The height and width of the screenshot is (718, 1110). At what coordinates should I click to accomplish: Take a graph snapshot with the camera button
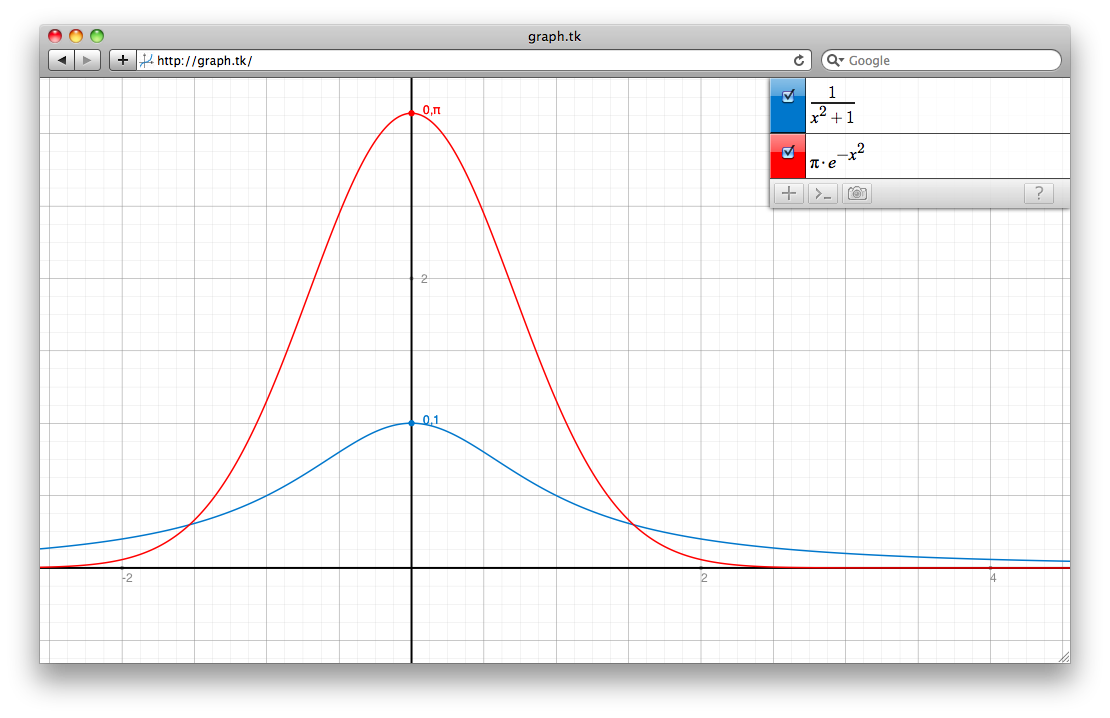[x=857, y=193]
